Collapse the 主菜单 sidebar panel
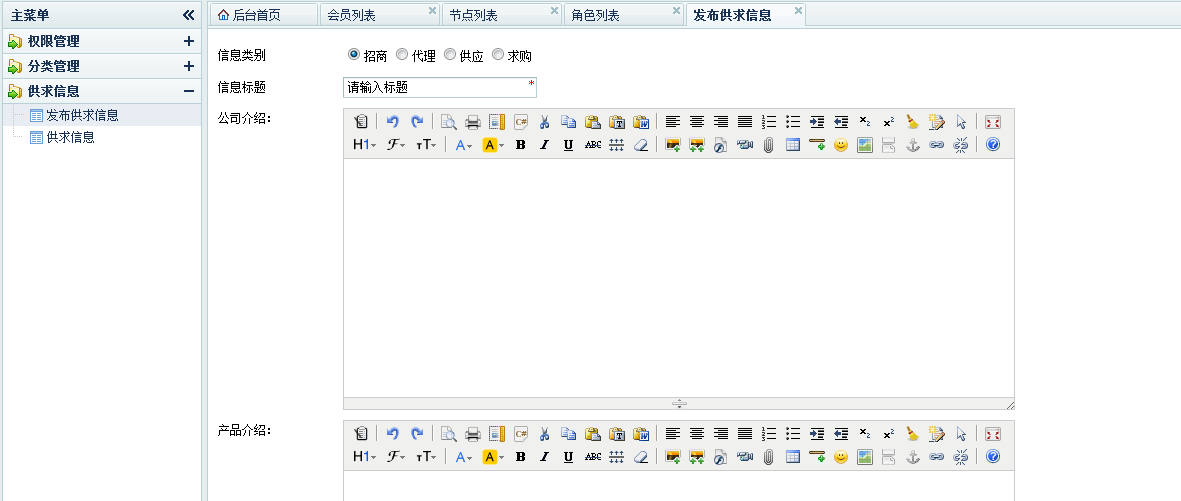 click(x=188, y=15)
